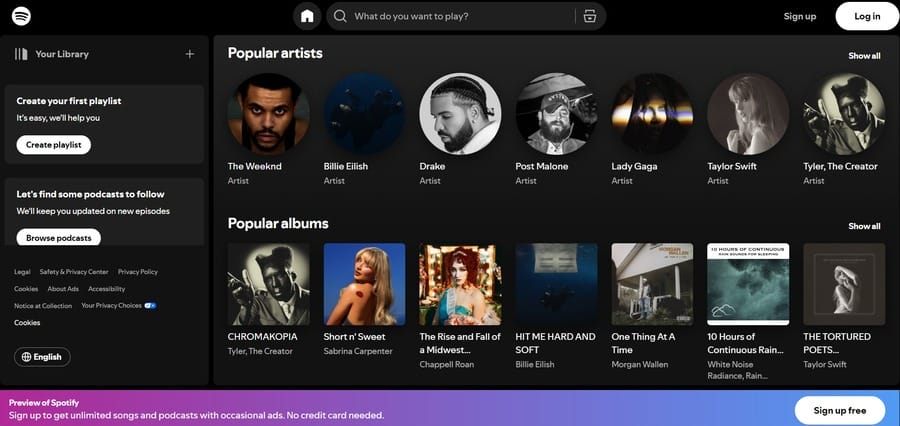This screenshot has height=426, width=900.
Task: Click 'The Weeknd' name text
Action: [x=255, y=166]
